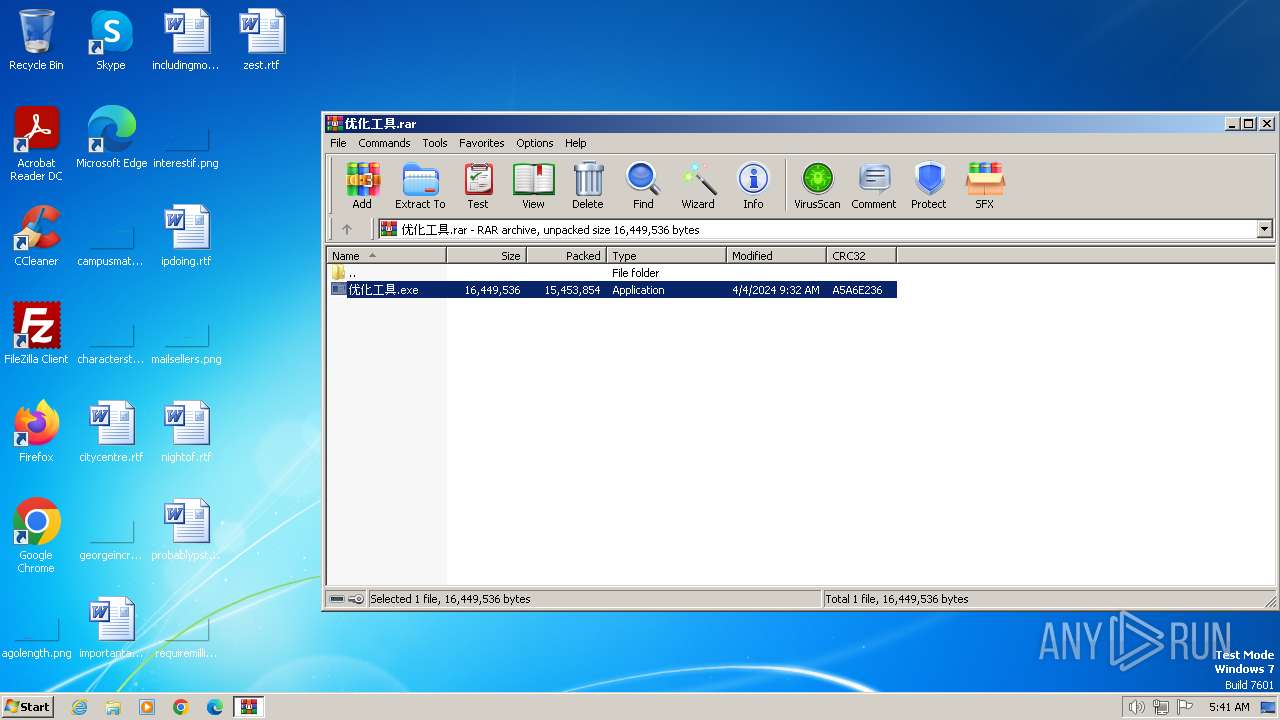
Task: Click the Info toolbar icon
Action: click(753, 186)
